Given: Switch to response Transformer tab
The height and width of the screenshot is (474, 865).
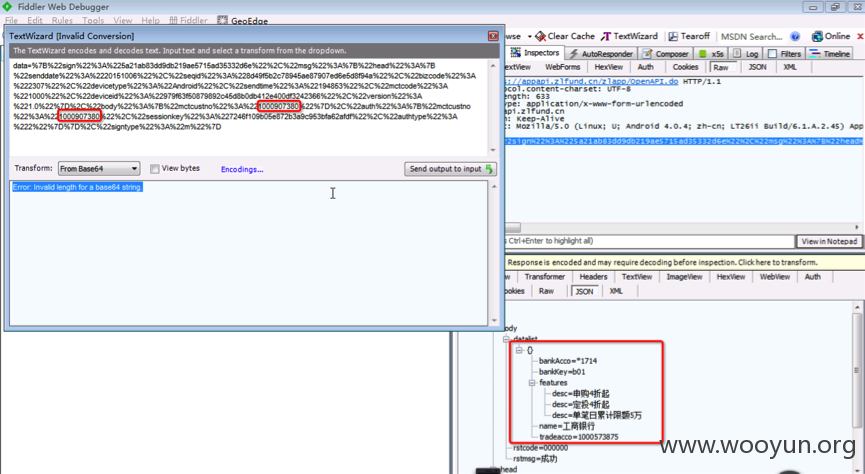Looking at the screenshot, I should 544,277.
